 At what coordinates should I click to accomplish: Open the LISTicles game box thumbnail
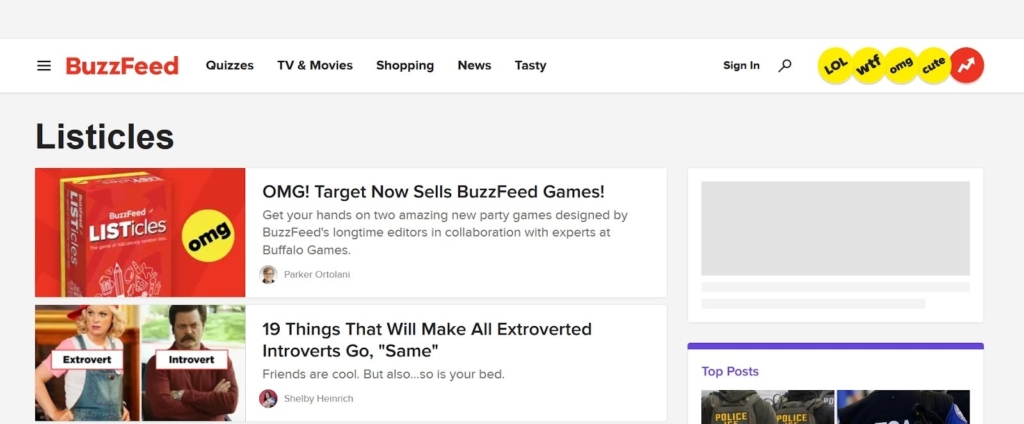point(140,233)
